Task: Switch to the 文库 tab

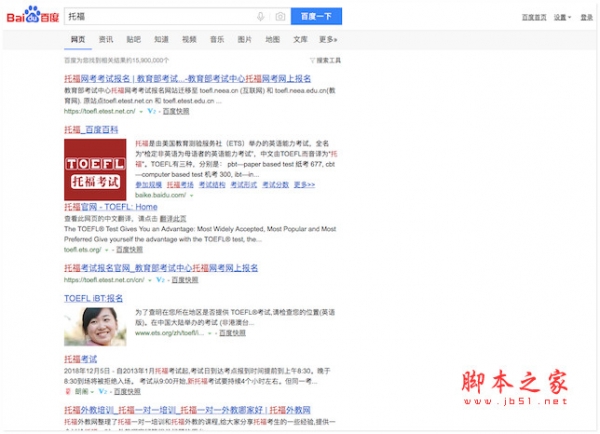Action: 300,39
